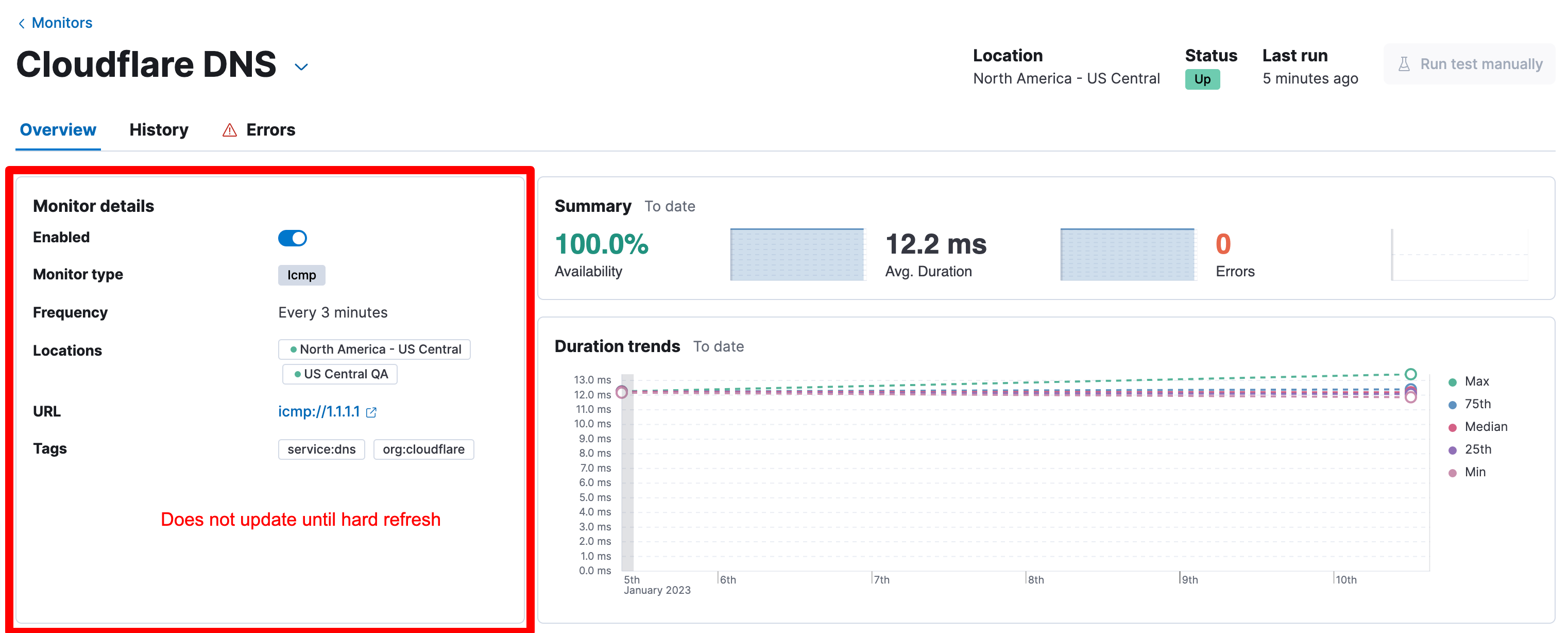Open the Overview tab
This screenshot has width=1568, height=633.
(x=58, y=130)
